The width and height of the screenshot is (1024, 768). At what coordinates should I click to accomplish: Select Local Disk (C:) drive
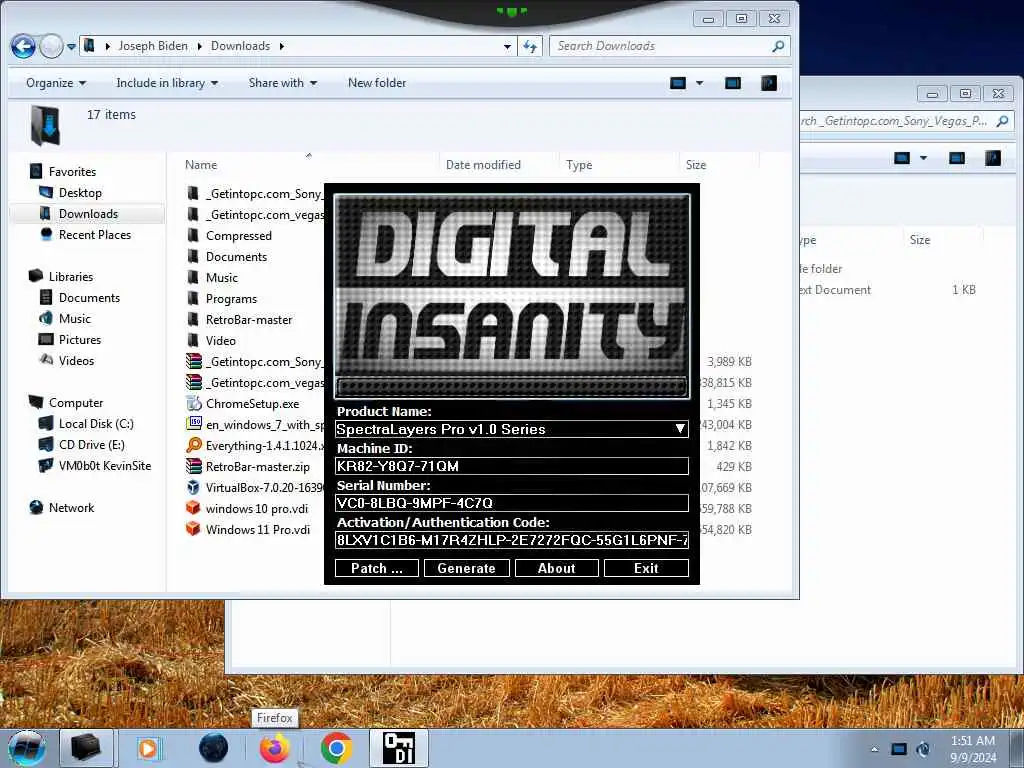[x=95, y=424]
